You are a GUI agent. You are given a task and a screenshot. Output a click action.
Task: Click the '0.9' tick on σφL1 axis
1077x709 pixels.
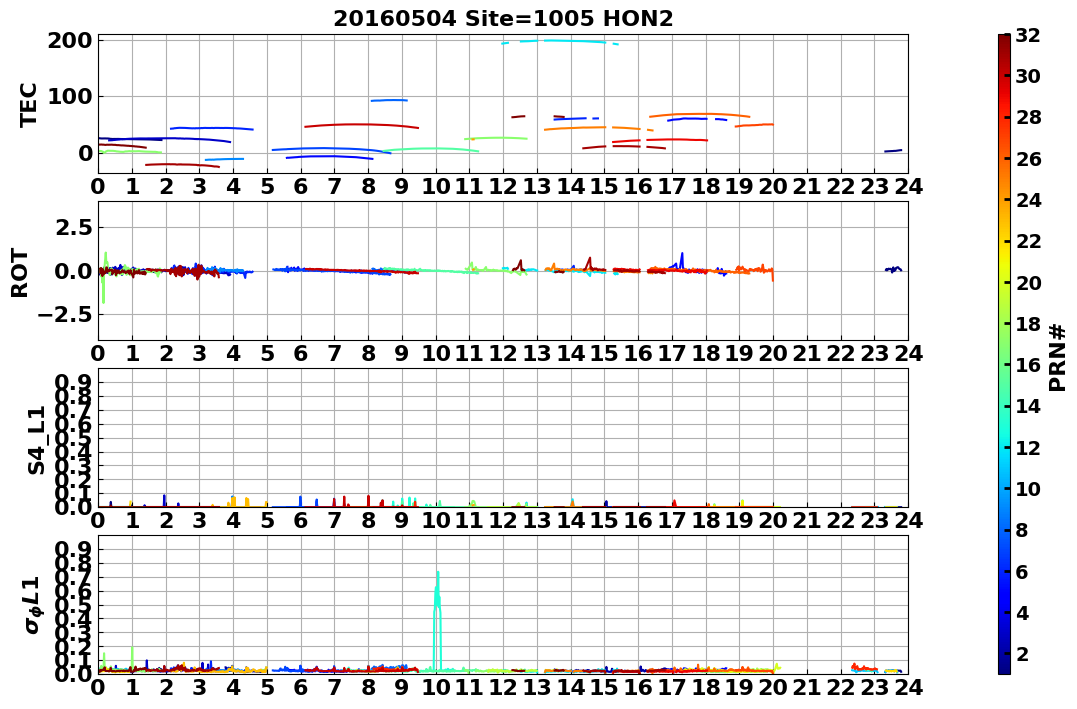pyautogui.click(x=71, y=548)
